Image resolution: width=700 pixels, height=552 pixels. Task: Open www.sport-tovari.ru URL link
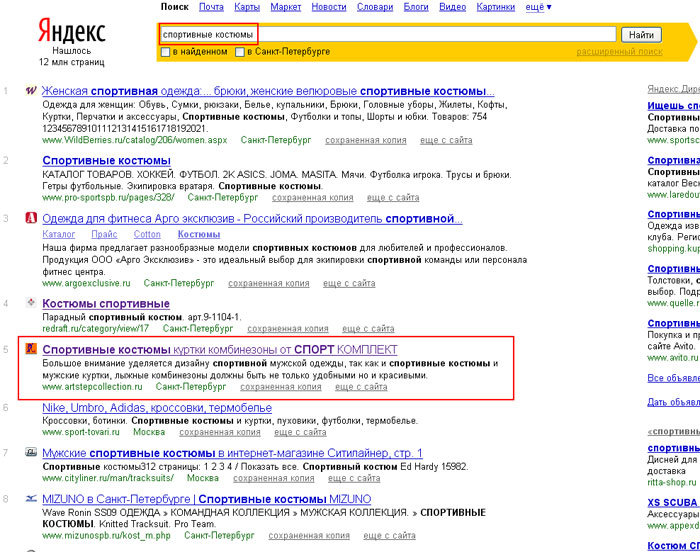81,432
